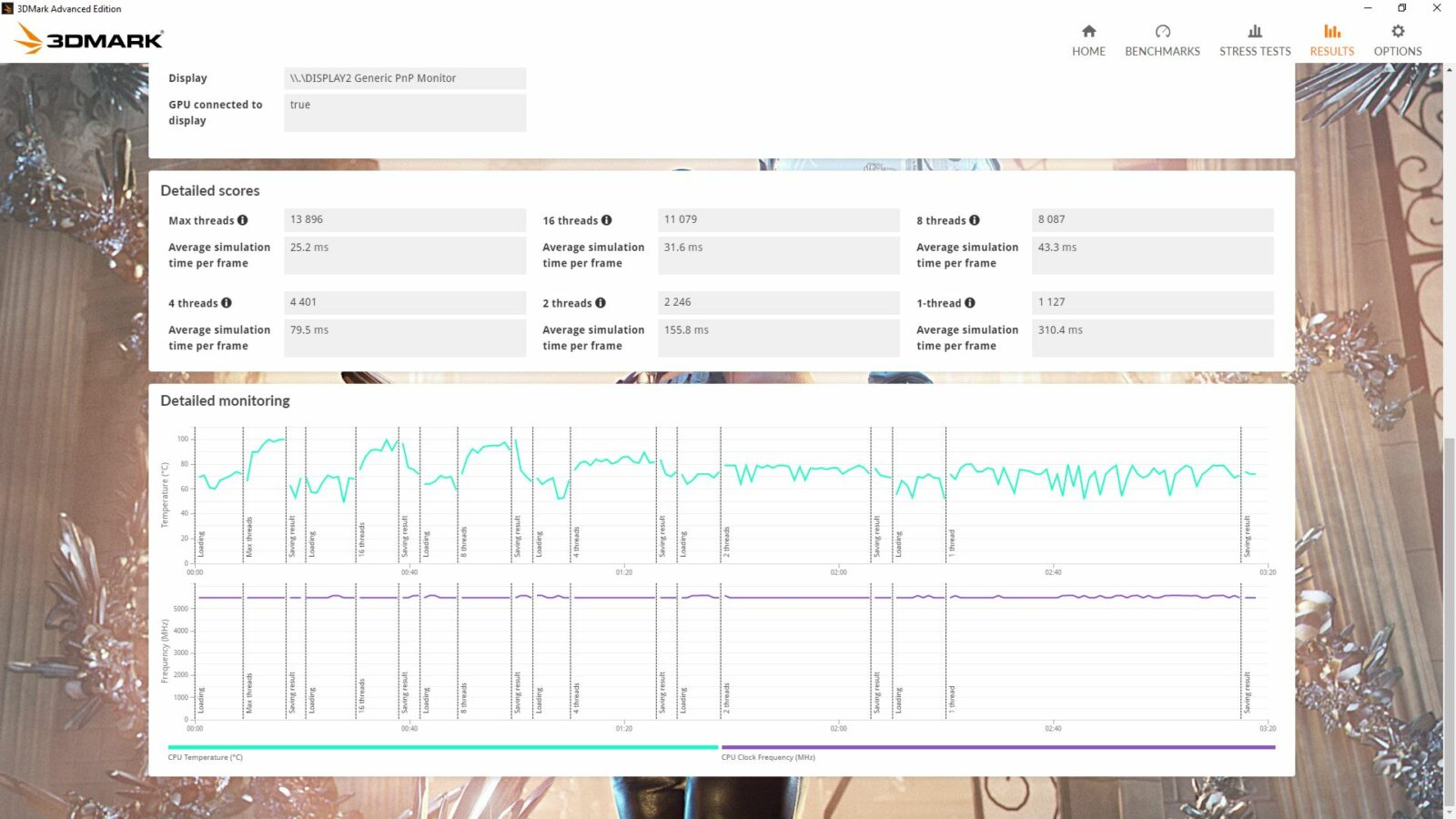1456x819 pixels.
Task: Click the 4 threads info icon
Action: (227, 303)
